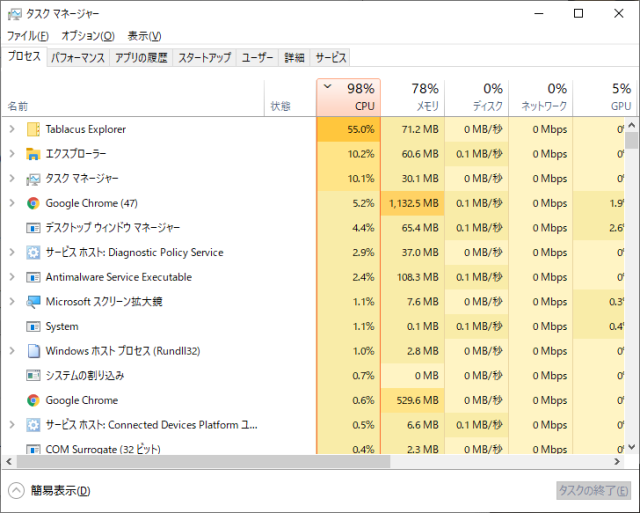640x513 pixels.
Task: Switch to the パフォーマンス tab
Action: 78,58
